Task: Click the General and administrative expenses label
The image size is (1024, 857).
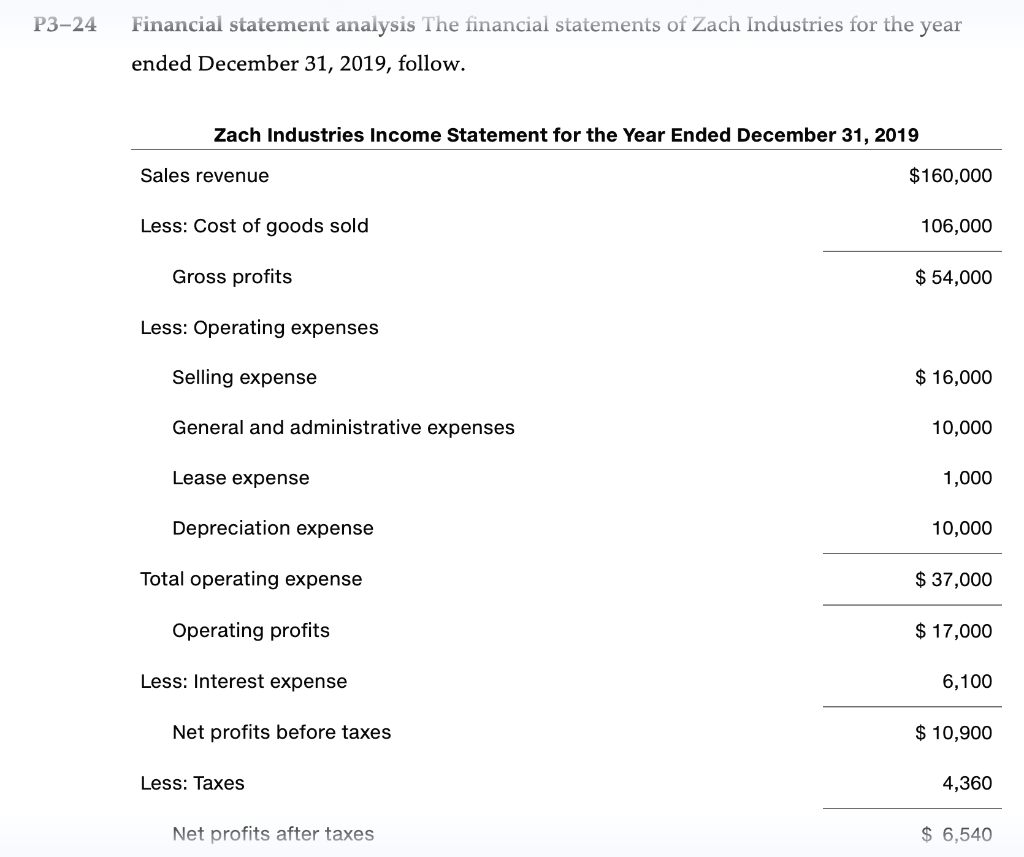Action: 343,428
